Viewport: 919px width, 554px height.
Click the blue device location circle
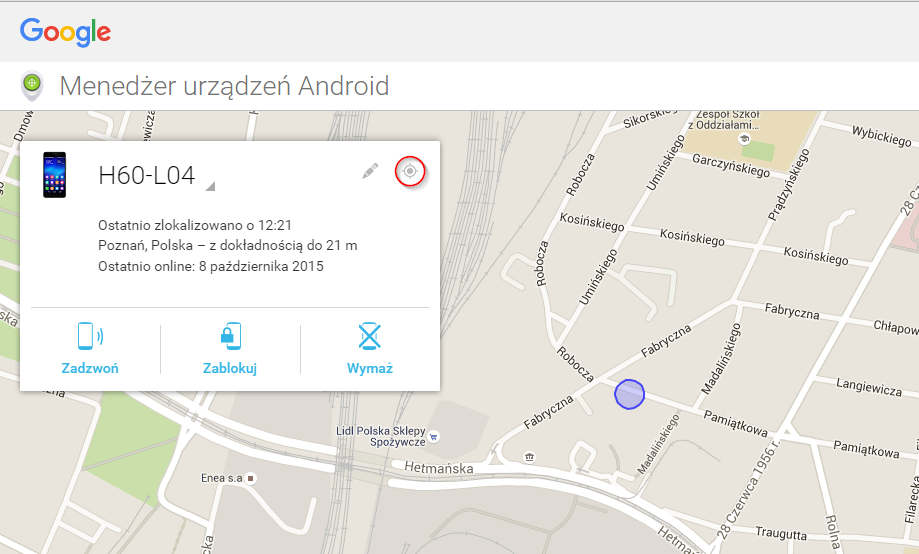click(x=629, y=394)
